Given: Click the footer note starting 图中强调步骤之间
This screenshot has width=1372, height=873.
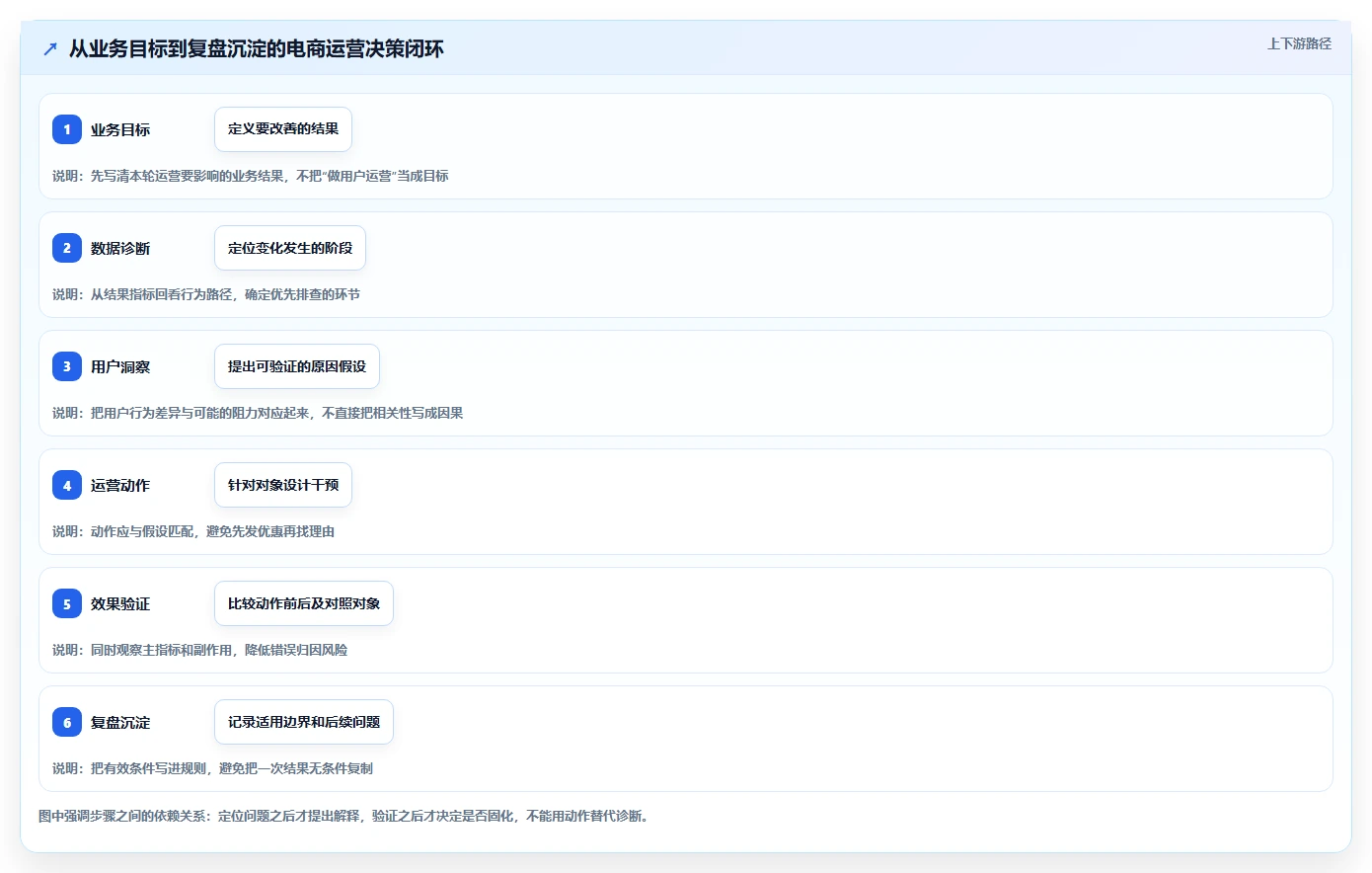Looking at the screenshot, I should click(345, 816).
